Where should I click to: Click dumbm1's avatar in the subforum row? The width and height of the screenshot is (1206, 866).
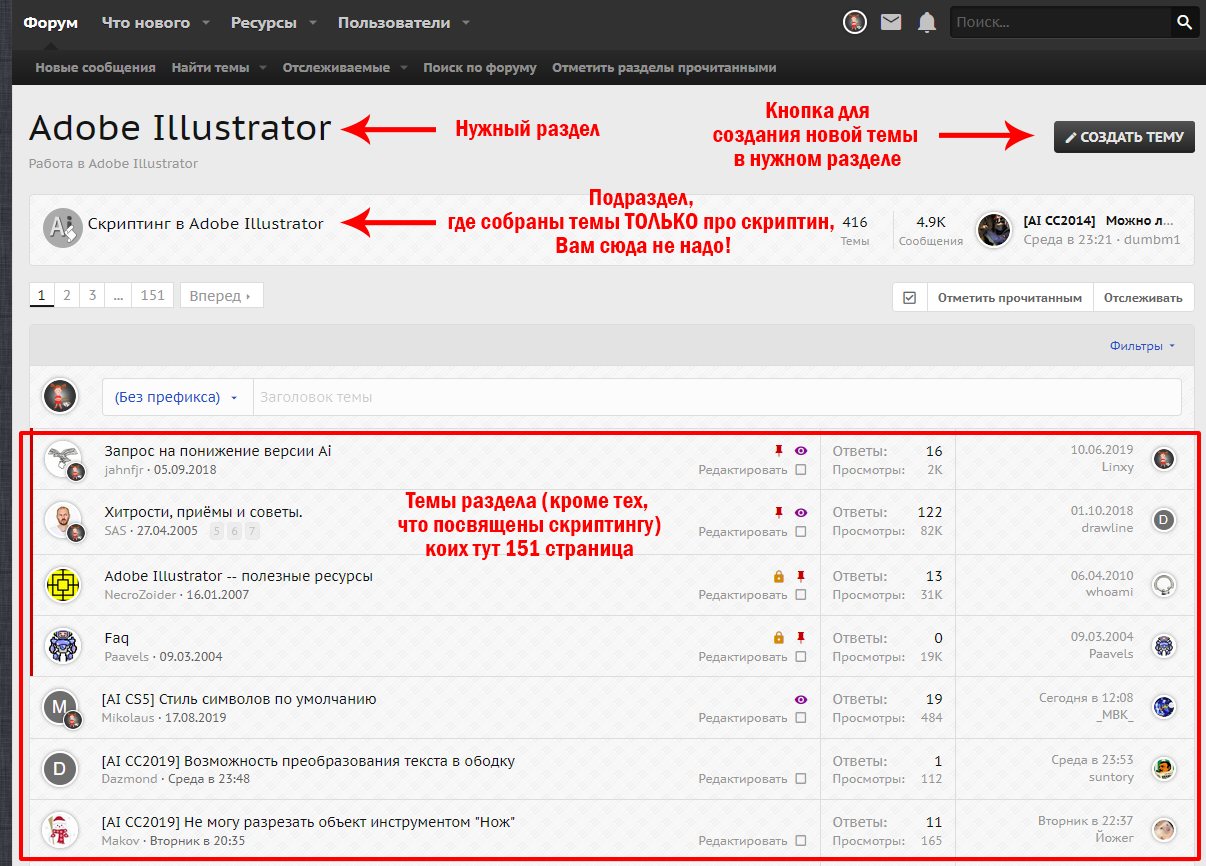(994, 230)
